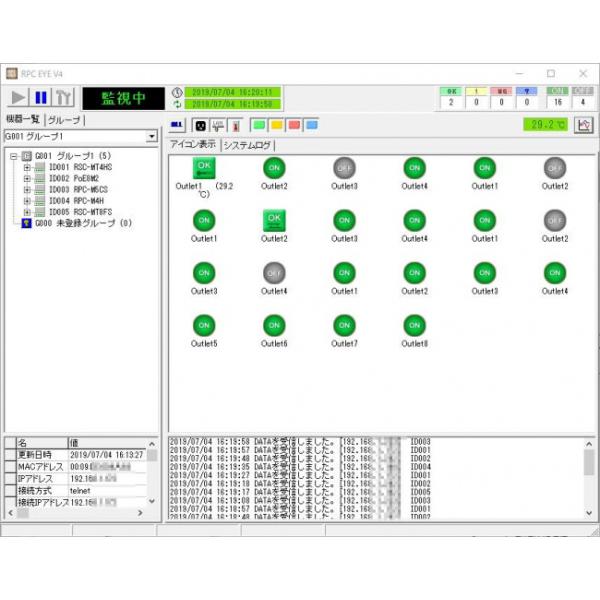Toggle the blue status filter
Viewport: 600px width, 600px height.
312,125
